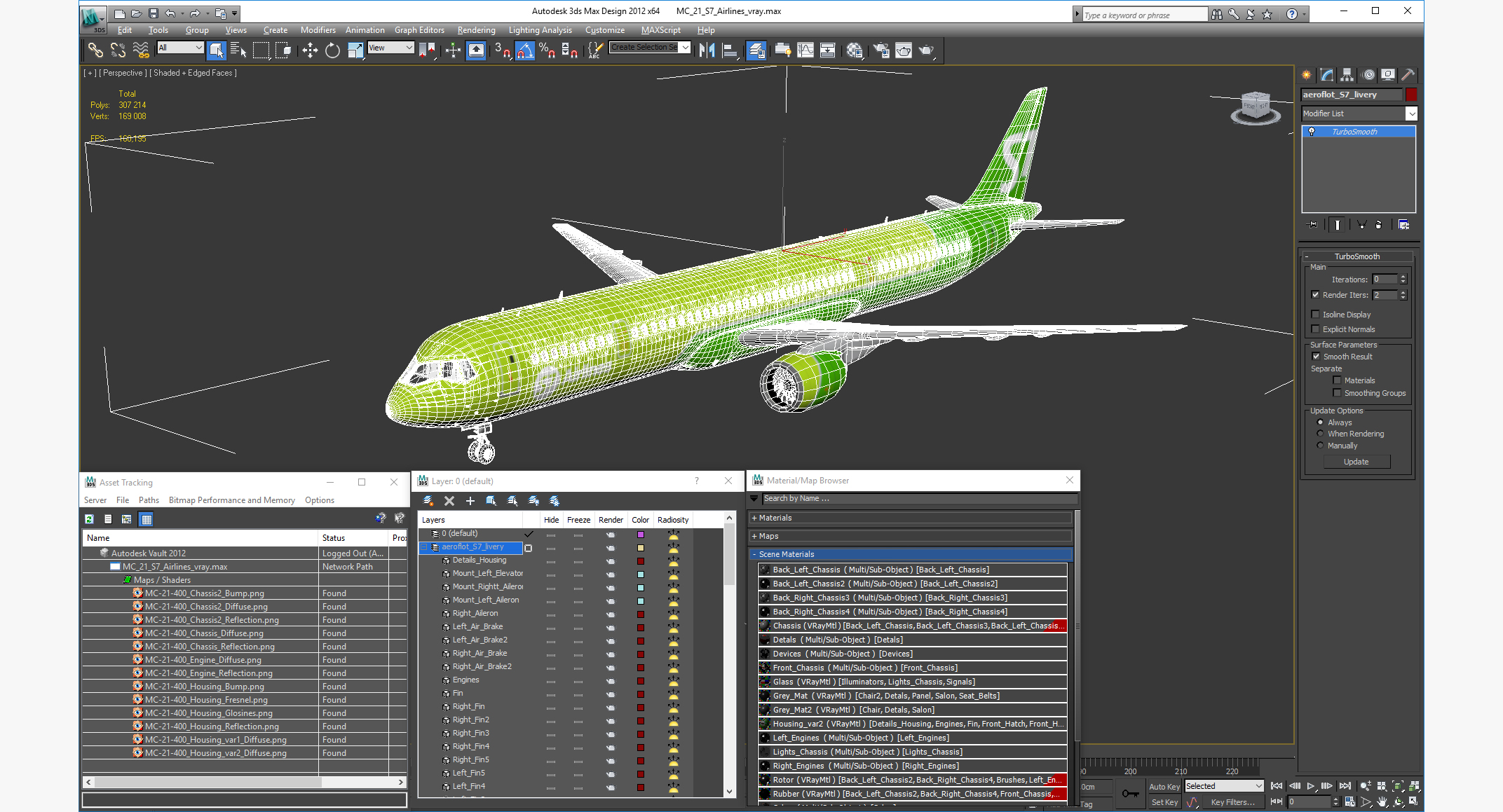Open the Modifiers menu
Viewport: 1503px width, 812px height.
[318, 30]
